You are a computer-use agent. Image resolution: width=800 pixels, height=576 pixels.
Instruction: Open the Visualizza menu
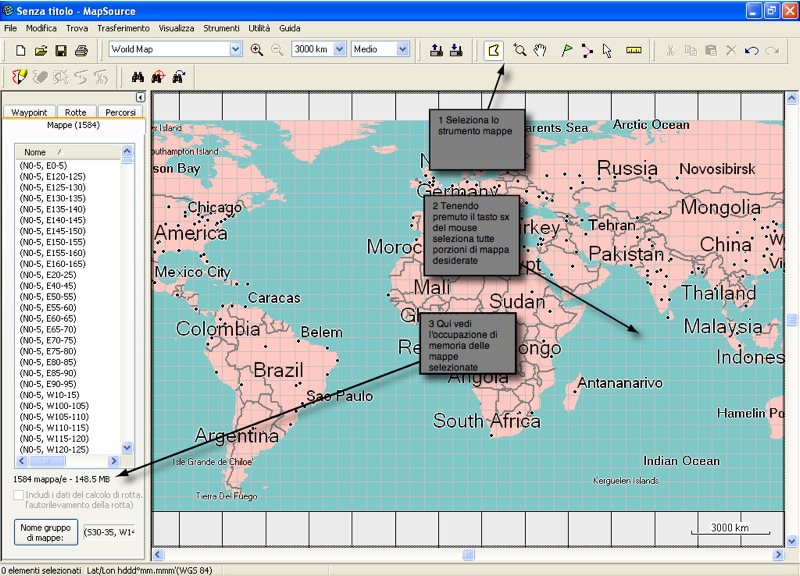point(176,28)
